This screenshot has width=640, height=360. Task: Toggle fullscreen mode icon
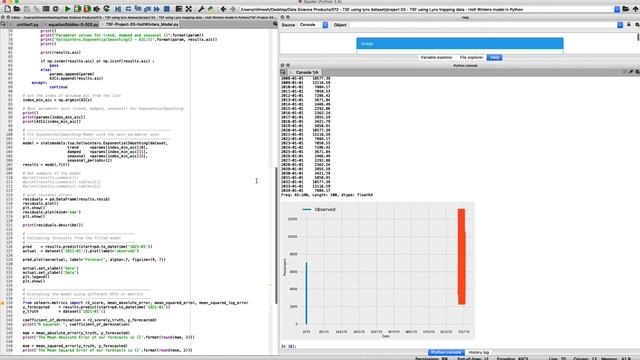[189, 9]
